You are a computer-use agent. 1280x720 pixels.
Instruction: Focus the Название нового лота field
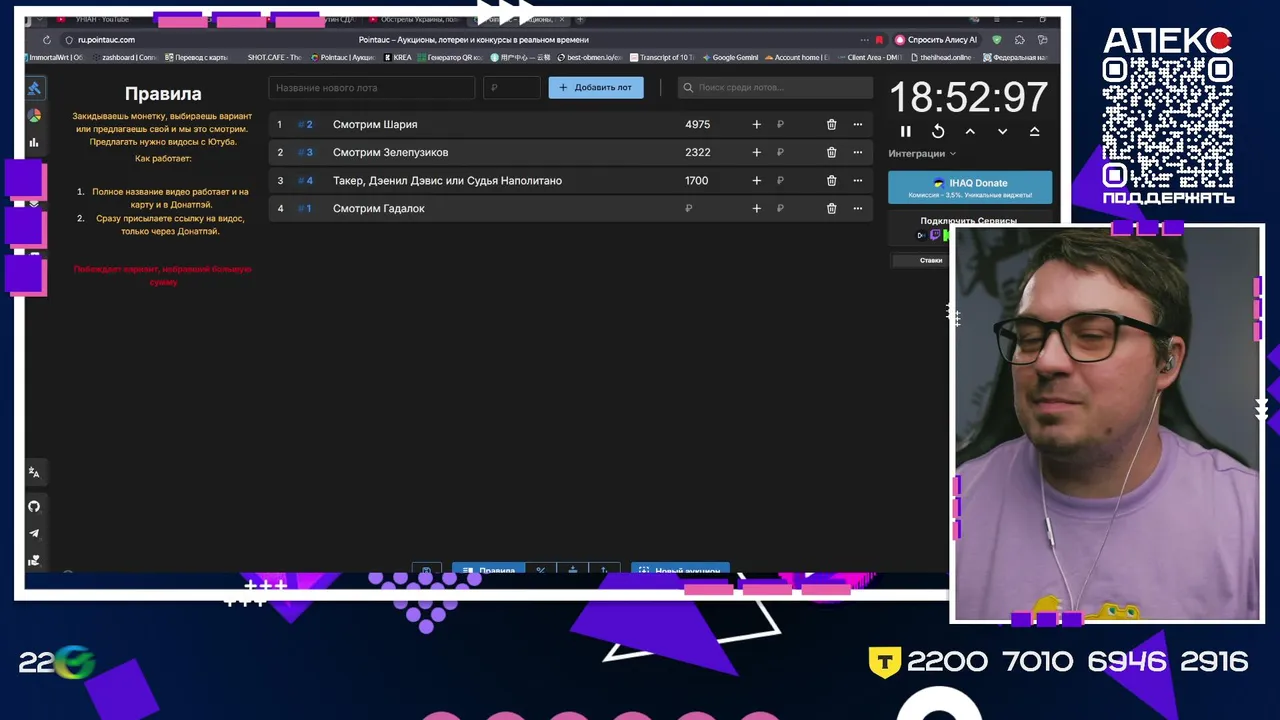371,88
